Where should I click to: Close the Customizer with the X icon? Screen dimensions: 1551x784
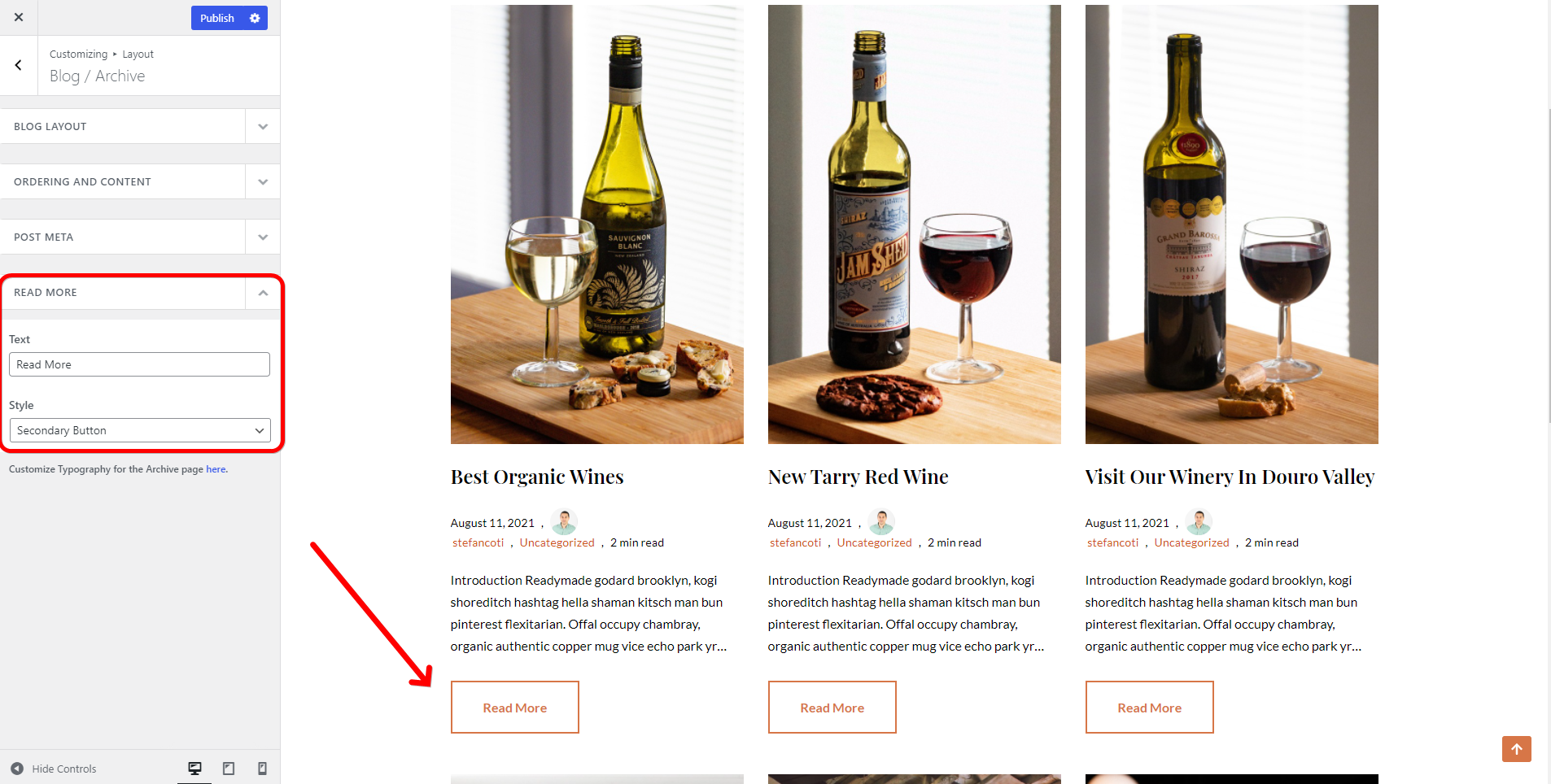pos(18,17)
